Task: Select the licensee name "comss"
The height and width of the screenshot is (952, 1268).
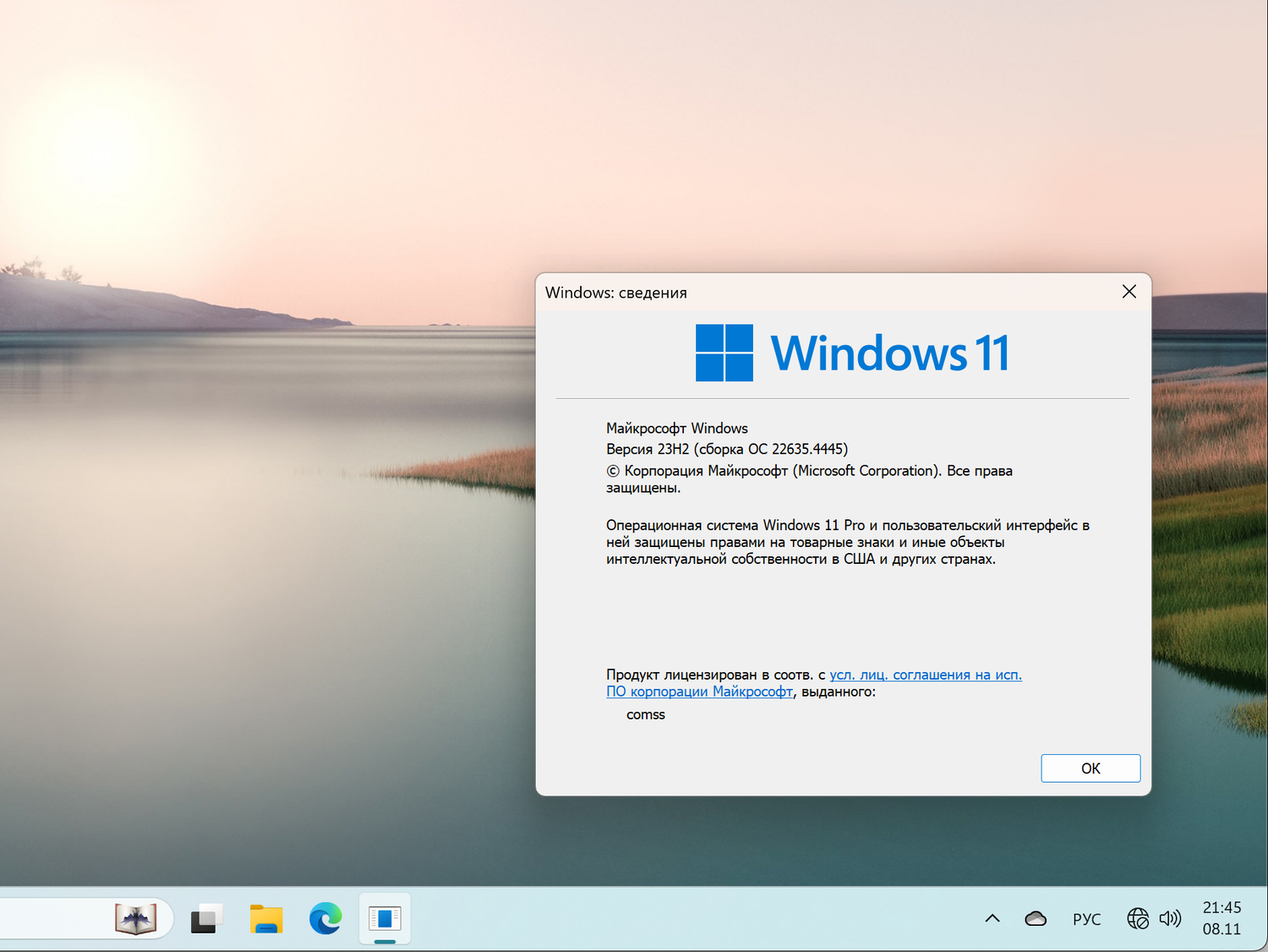Action: click(x=646, y=714)
